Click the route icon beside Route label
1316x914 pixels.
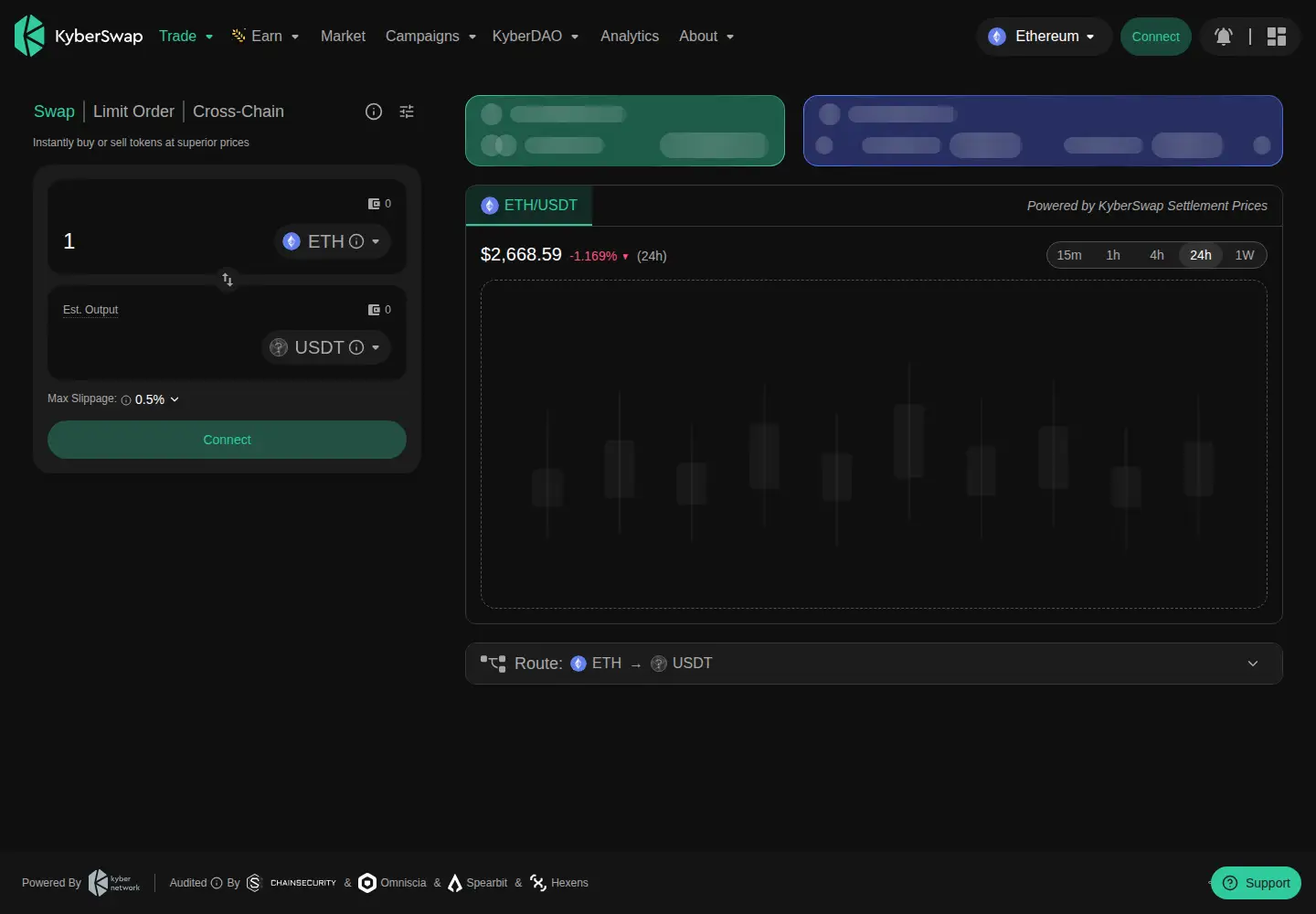pyautogui.click(x=493, y=664)
